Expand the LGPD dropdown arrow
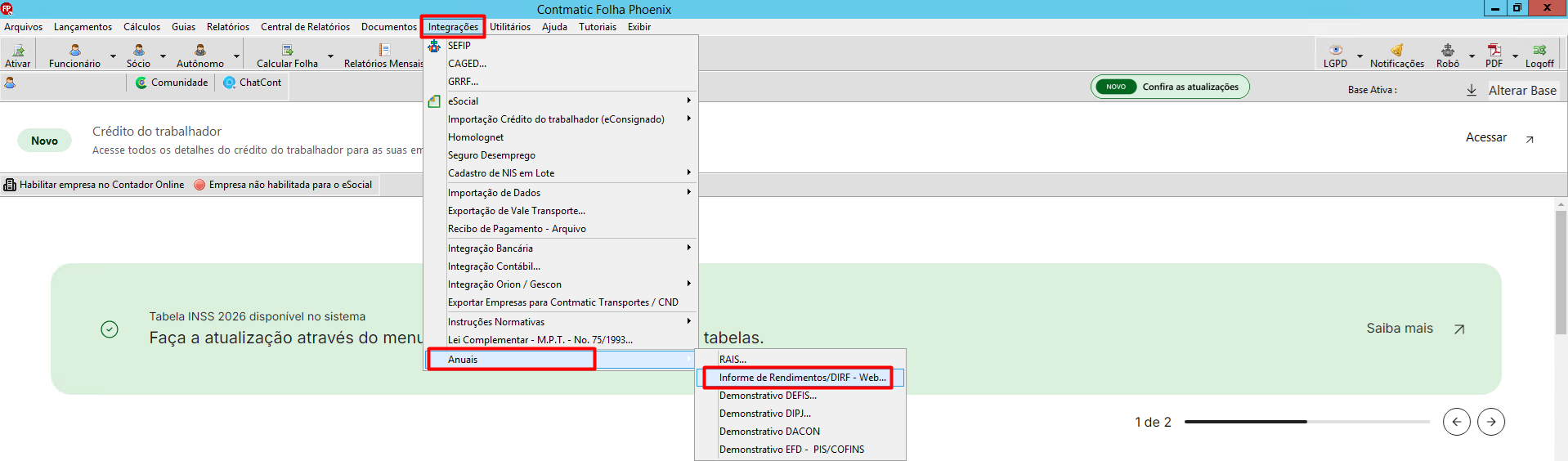 coord(1360,56)
